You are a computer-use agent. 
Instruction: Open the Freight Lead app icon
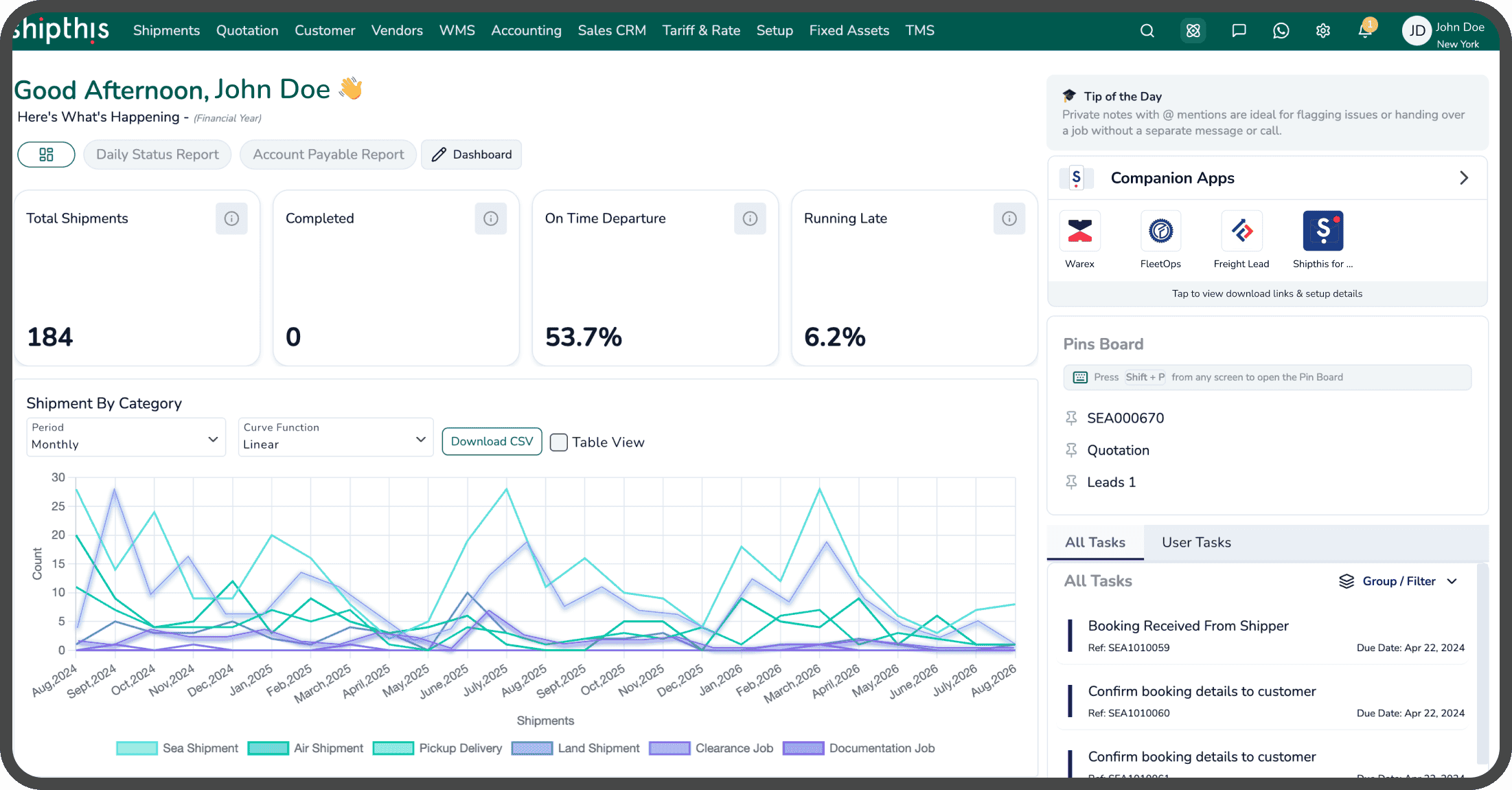tap(1241, 240)
